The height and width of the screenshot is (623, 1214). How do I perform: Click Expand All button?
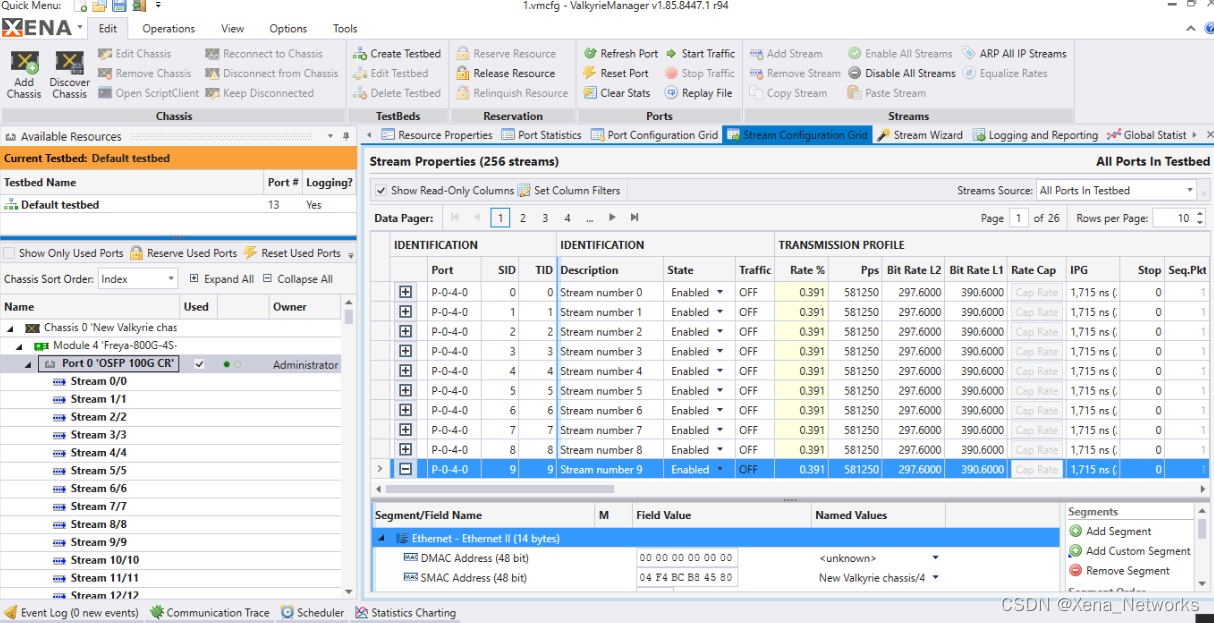[x=222, y=279]
